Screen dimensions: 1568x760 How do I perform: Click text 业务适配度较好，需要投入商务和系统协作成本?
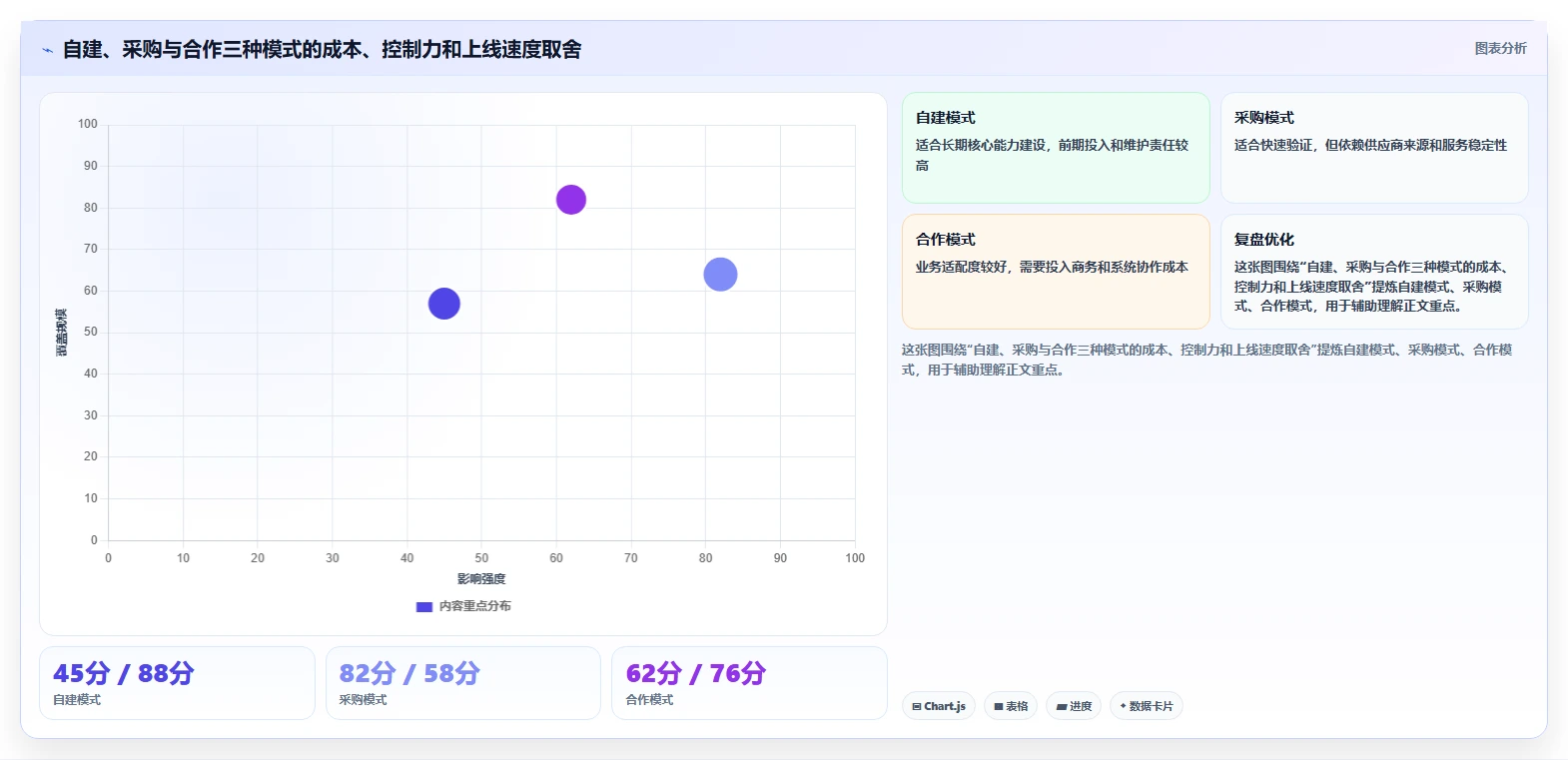(1052, 267)
